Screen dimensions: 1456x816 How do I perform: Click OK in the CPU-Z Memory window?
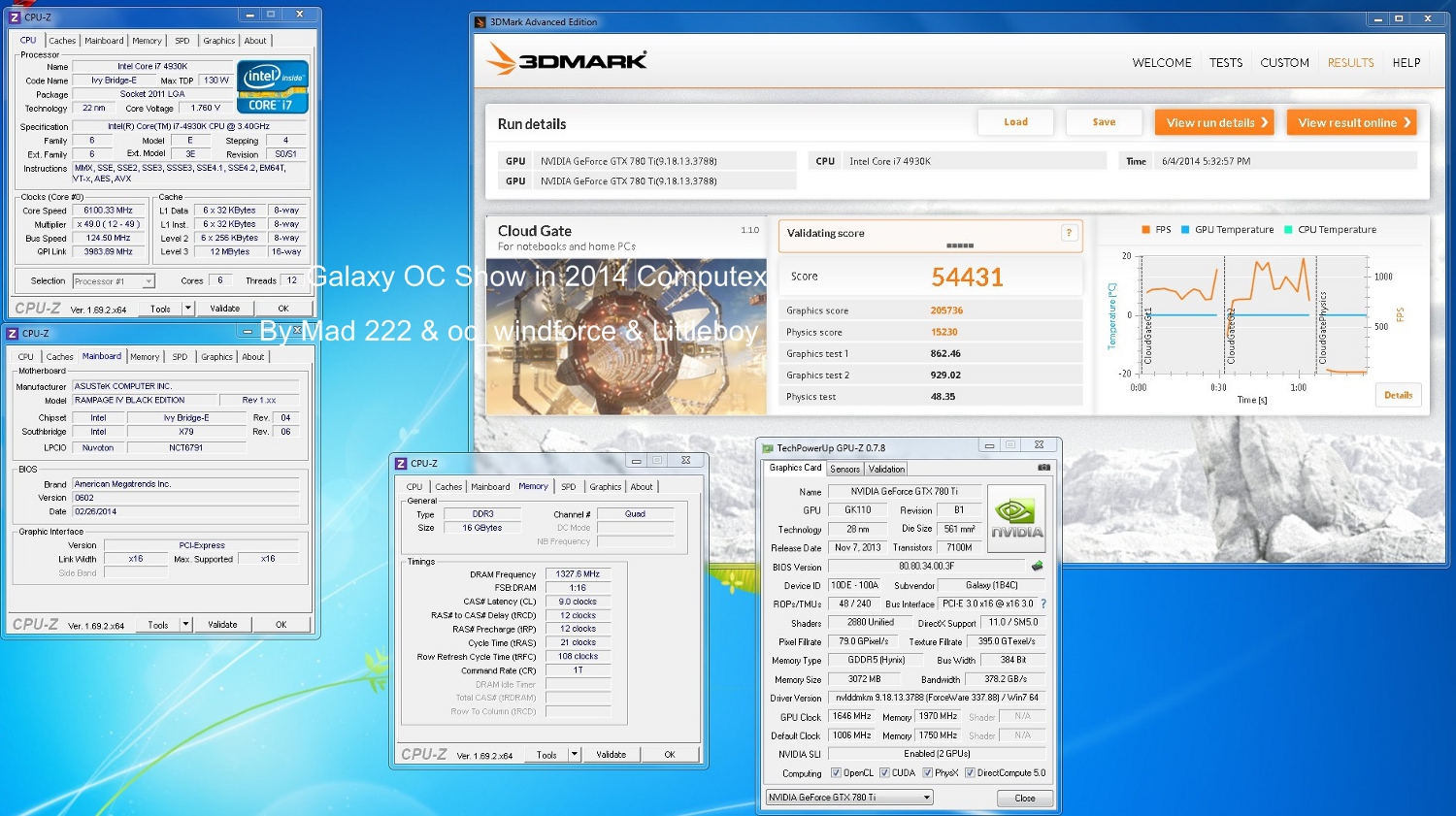(670, 755)
